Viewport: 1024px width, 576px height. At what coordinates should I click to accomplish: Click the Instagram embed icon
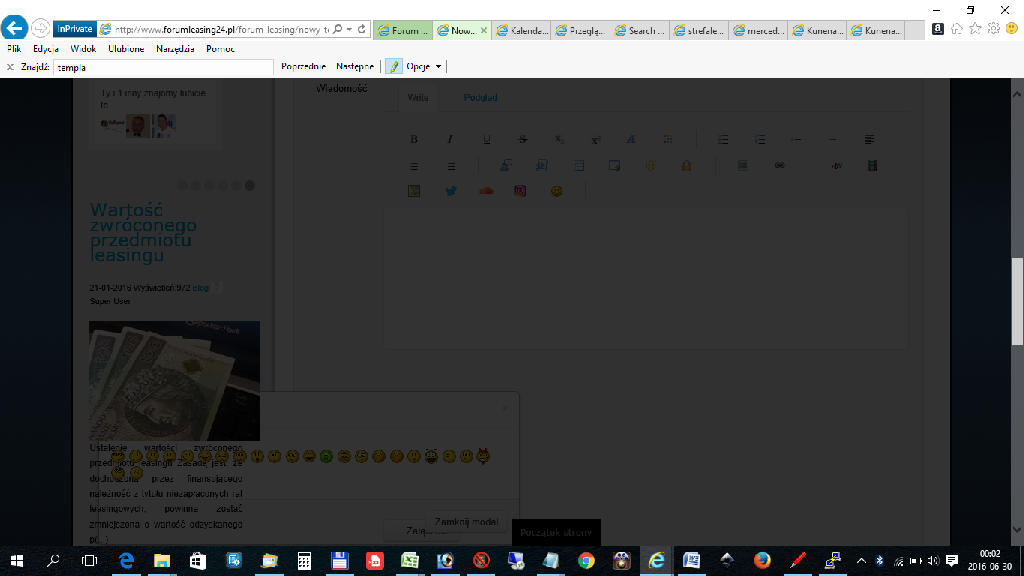click(x=520, y=191)
